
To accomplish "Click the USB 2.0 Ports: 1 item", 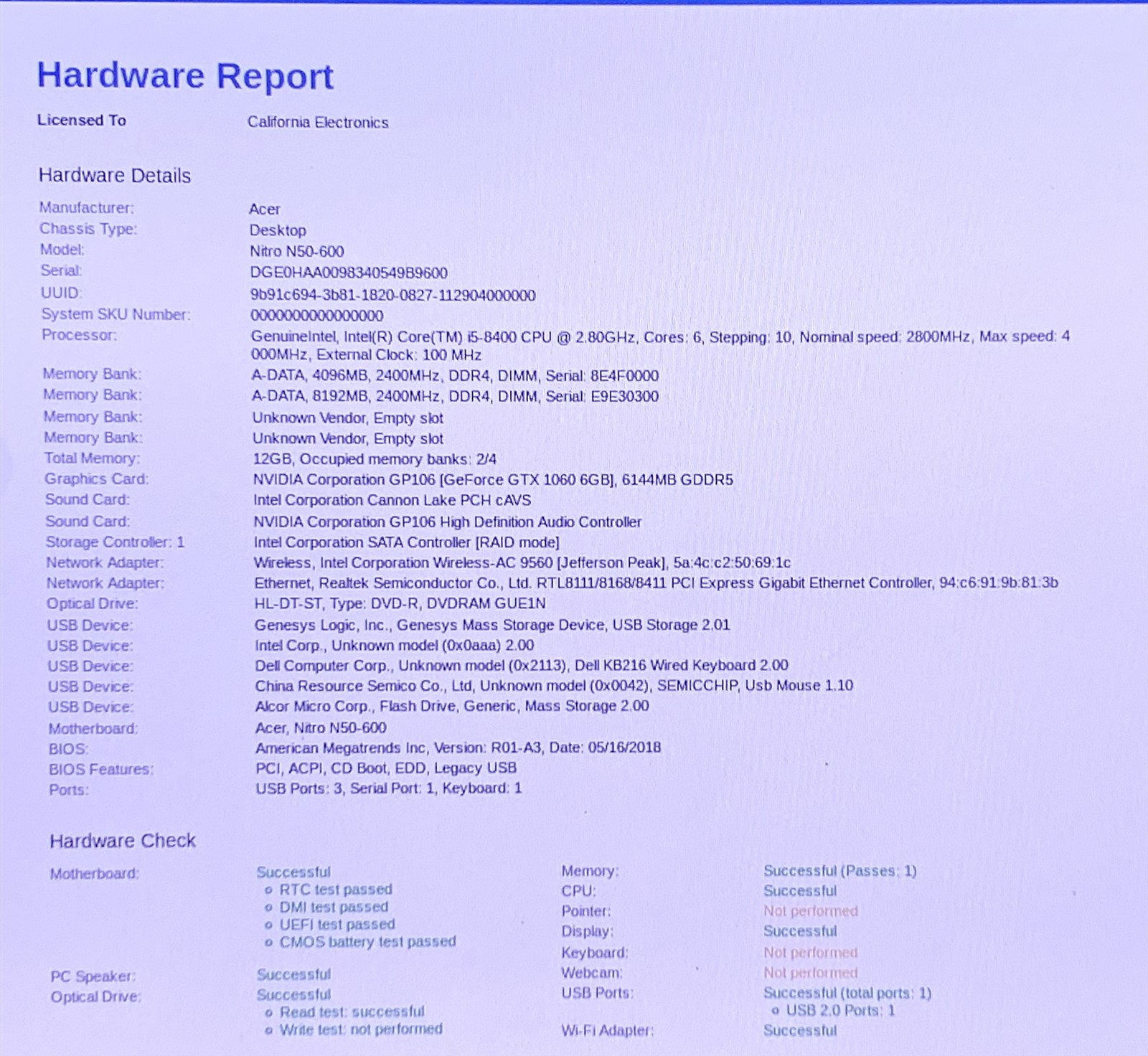I will (x=840, y=1010).
